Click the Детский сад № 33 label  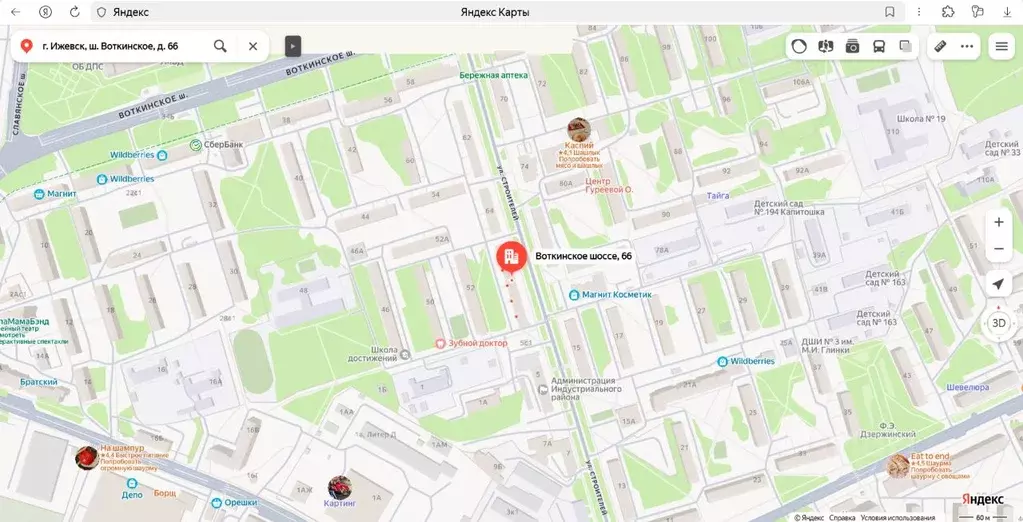coord(1002,148)
